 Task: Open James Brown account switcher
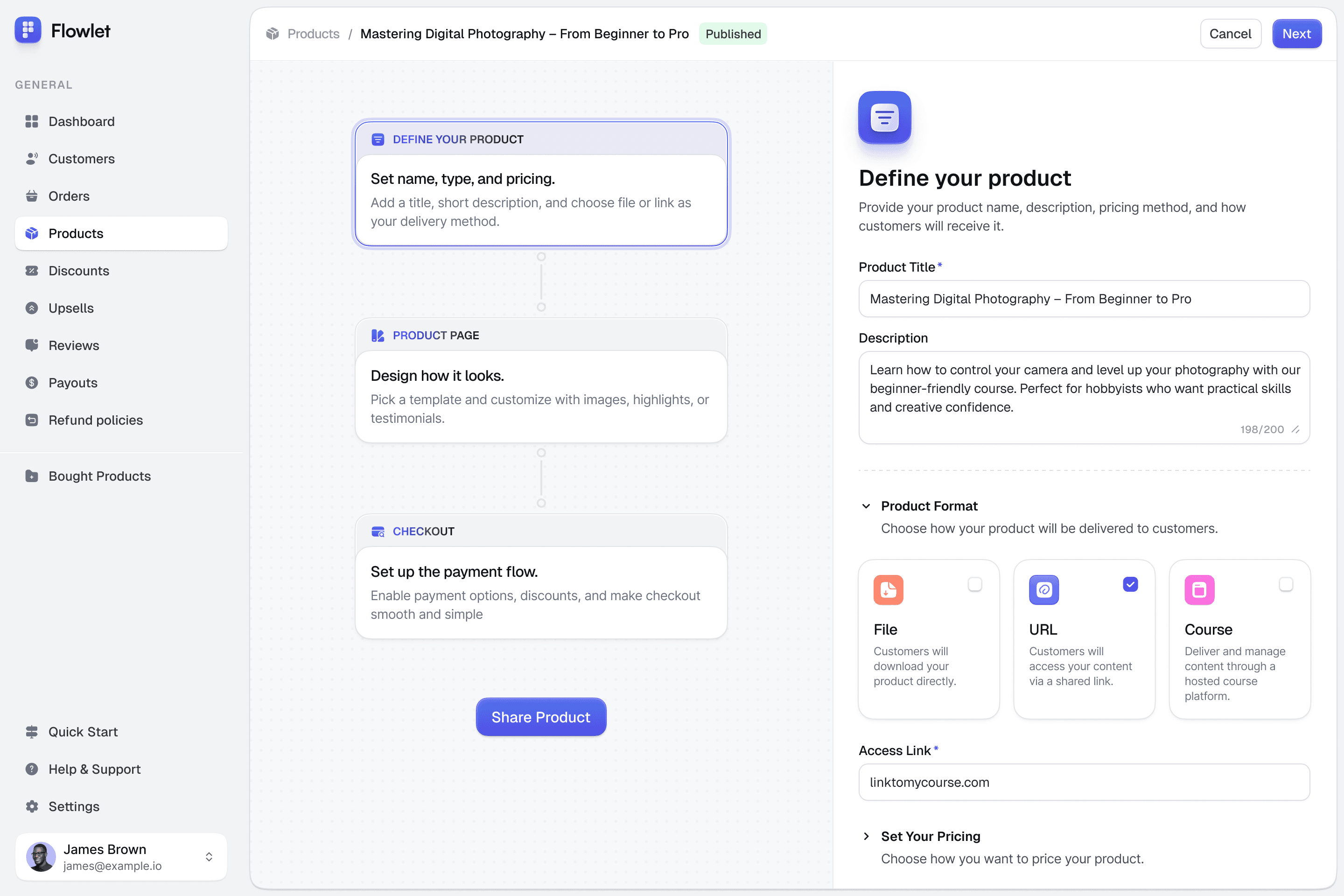point(209,857)
